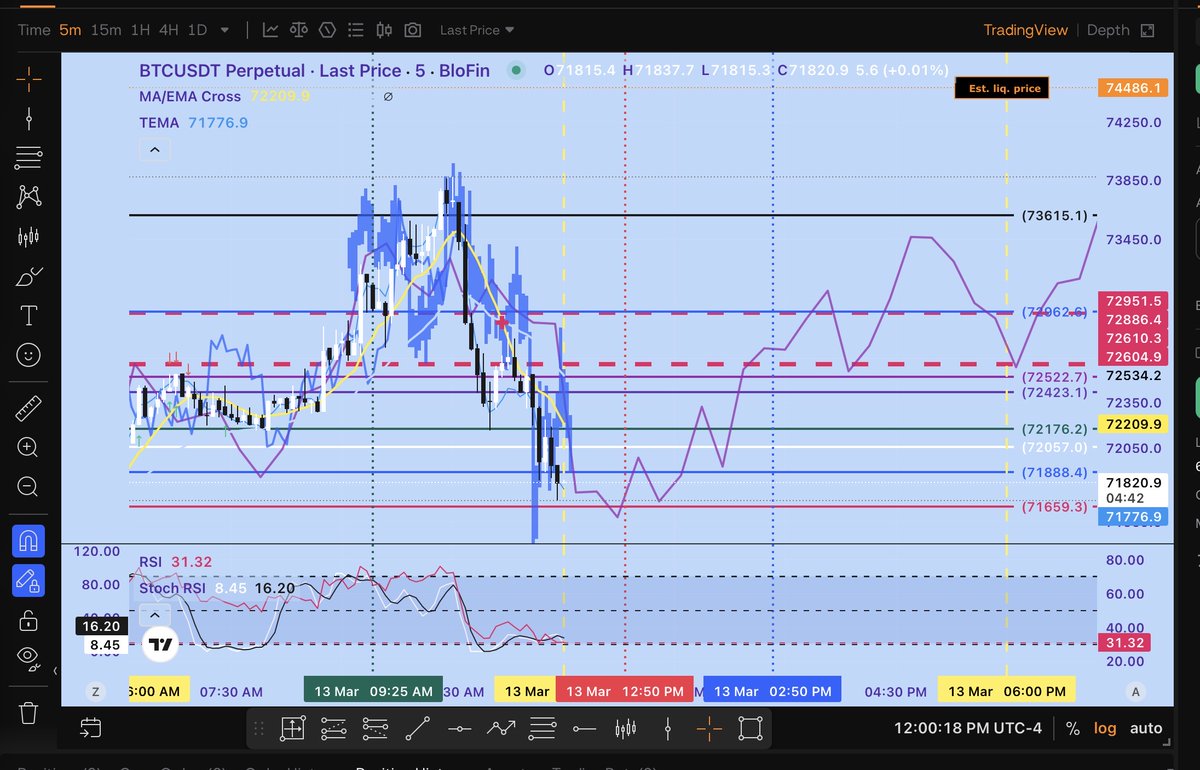This screenshot has height=770, width=1200.
Task: Toggle the hide all drawings eye icon
Action: pos(28,658)
